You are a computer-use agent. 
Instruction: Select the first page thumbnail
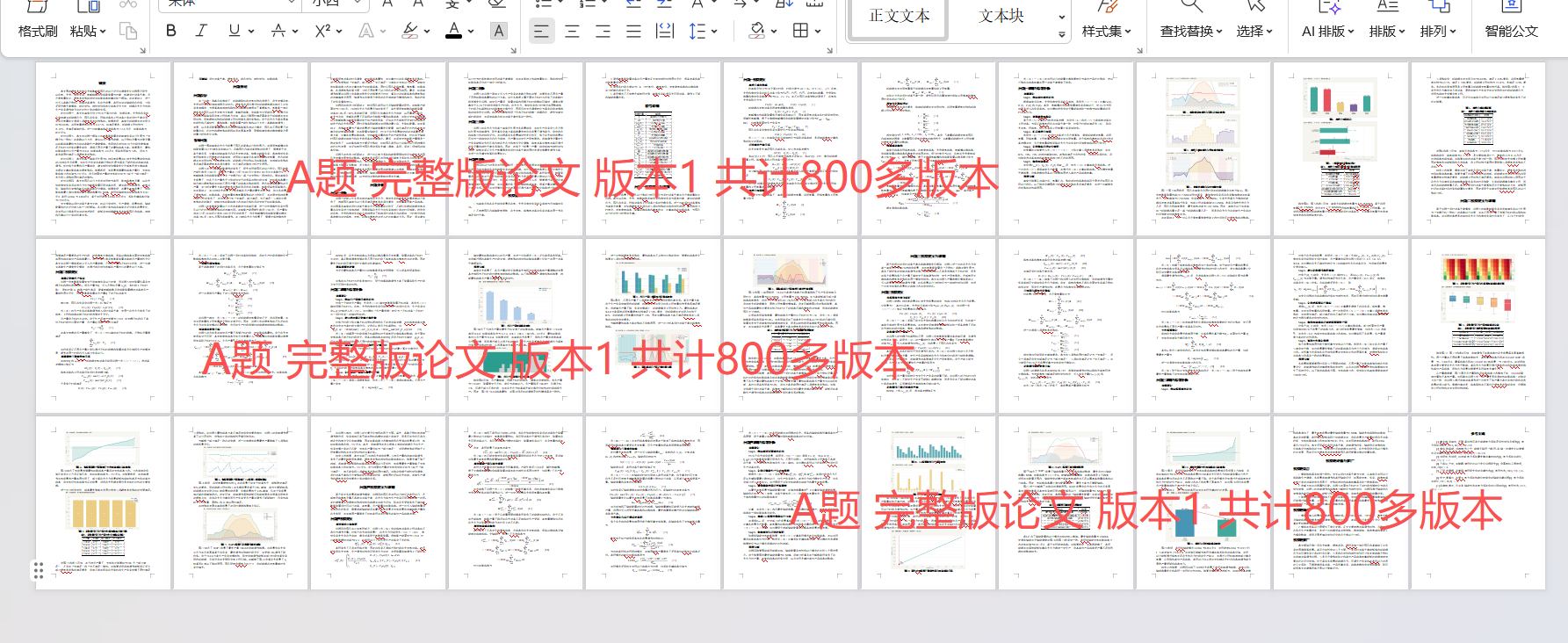[x=103, y=148]
